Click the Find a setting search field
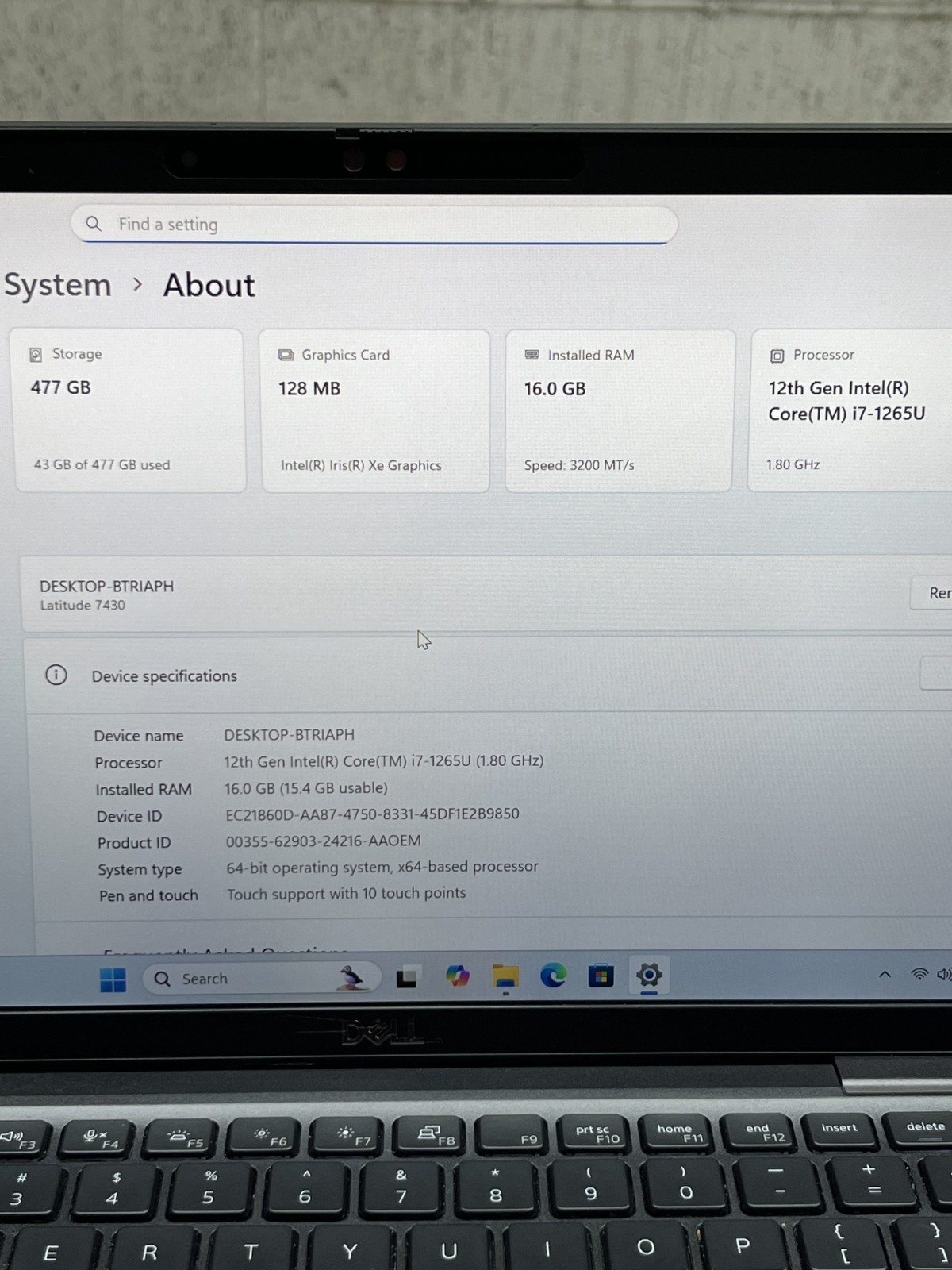 click(x=374, y=225)
